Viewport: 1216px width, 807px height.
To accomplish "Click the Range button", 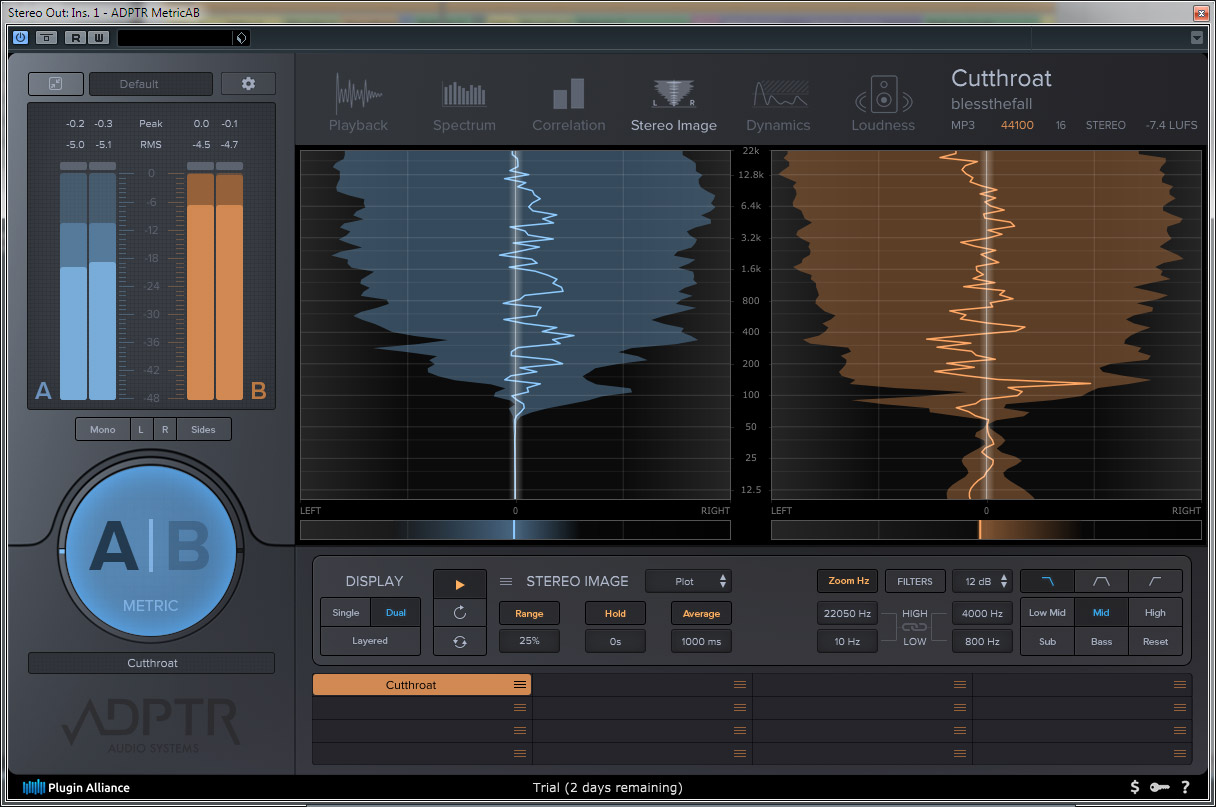I will click(x=529, y=613).
